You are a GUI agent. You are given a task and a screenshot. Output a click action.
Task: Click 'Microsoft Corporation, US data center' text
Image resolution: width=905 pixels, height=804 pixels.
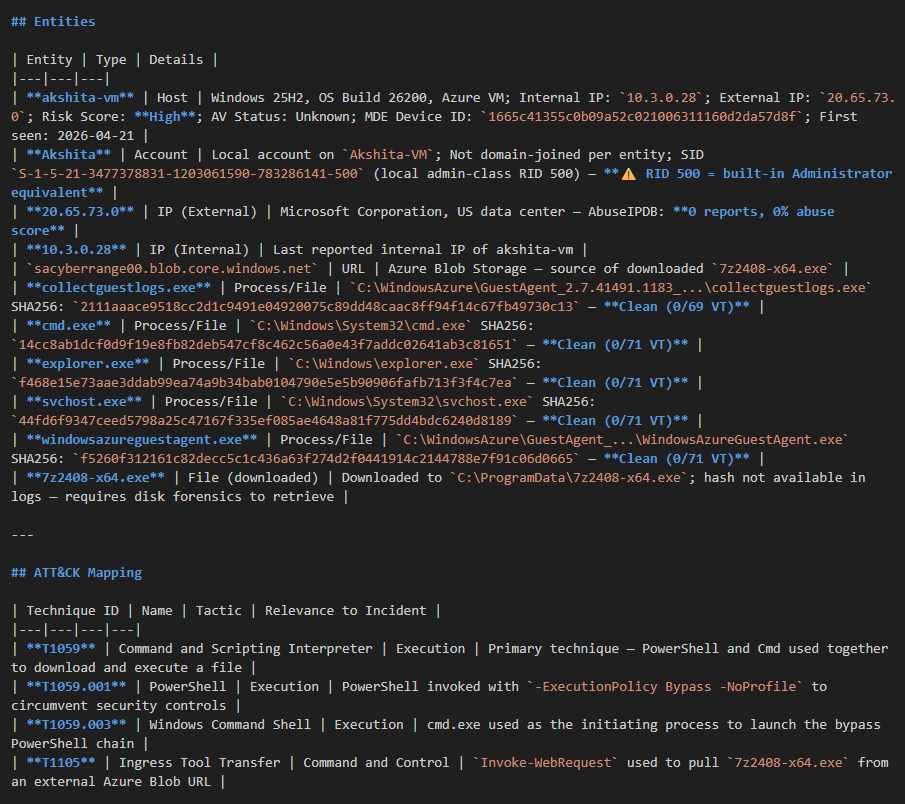point(422,212)
